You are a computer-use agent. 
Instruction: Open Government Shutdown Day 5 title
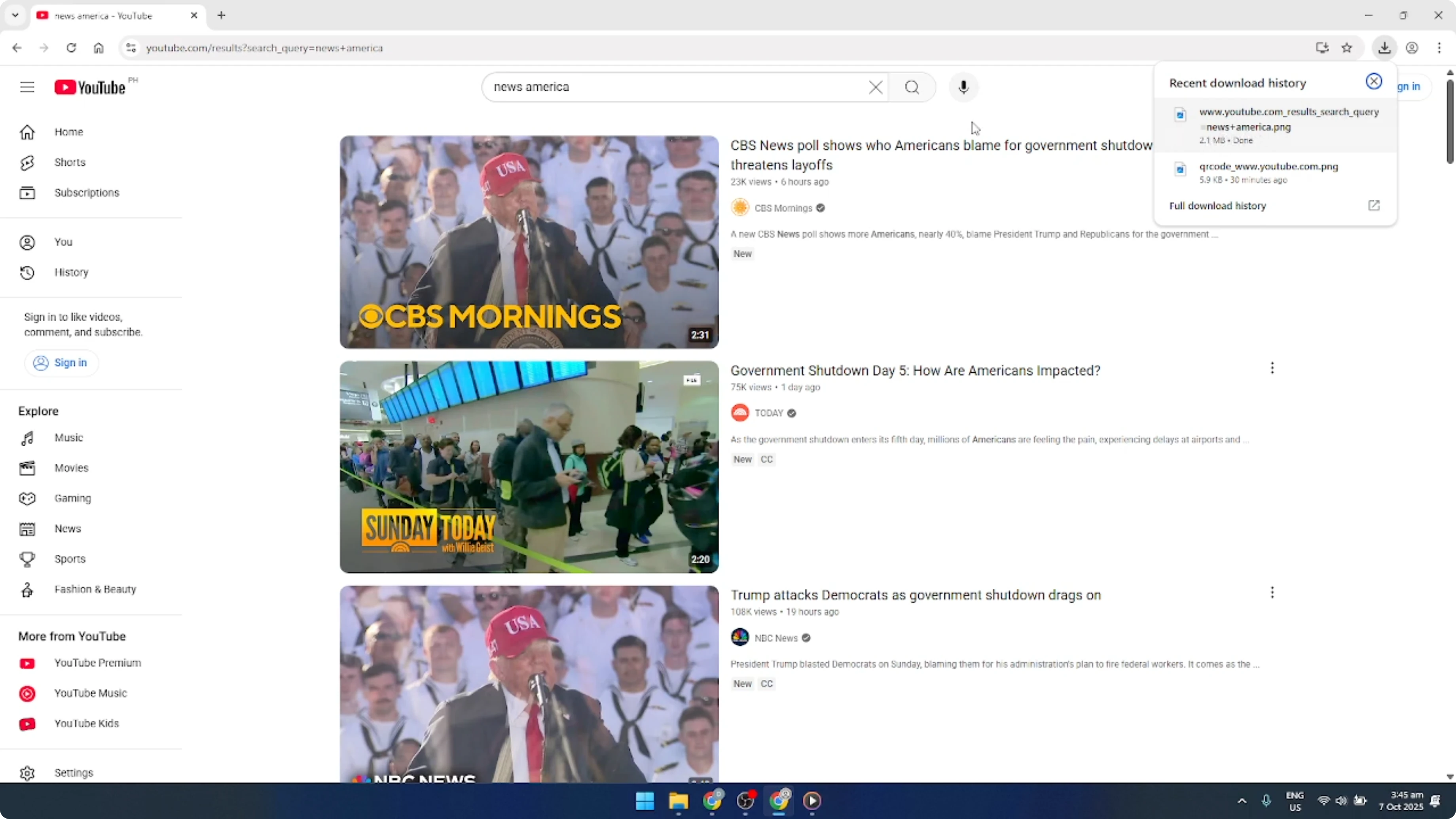915,371
